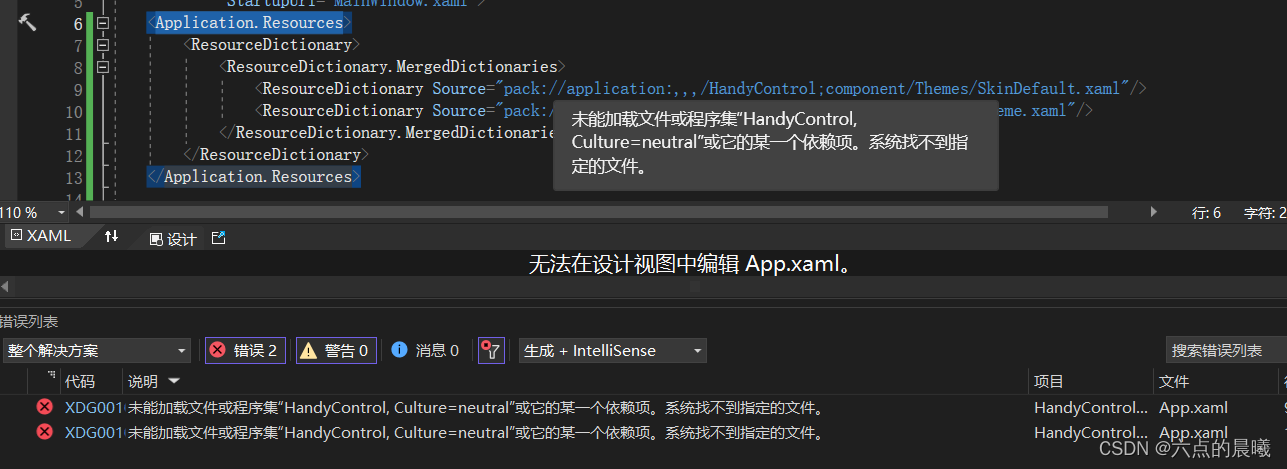Toggle the 消息 0 messages filter
1287x469 pixels.
point(426,350)
